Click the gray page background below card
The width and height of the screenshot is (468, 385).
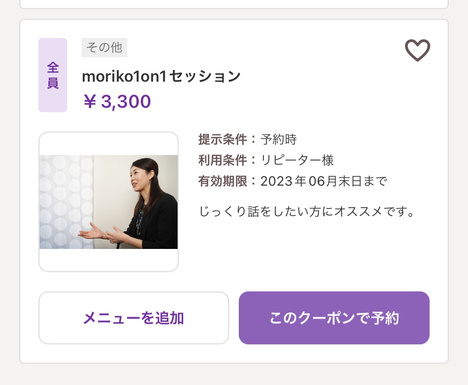(234, 375)
